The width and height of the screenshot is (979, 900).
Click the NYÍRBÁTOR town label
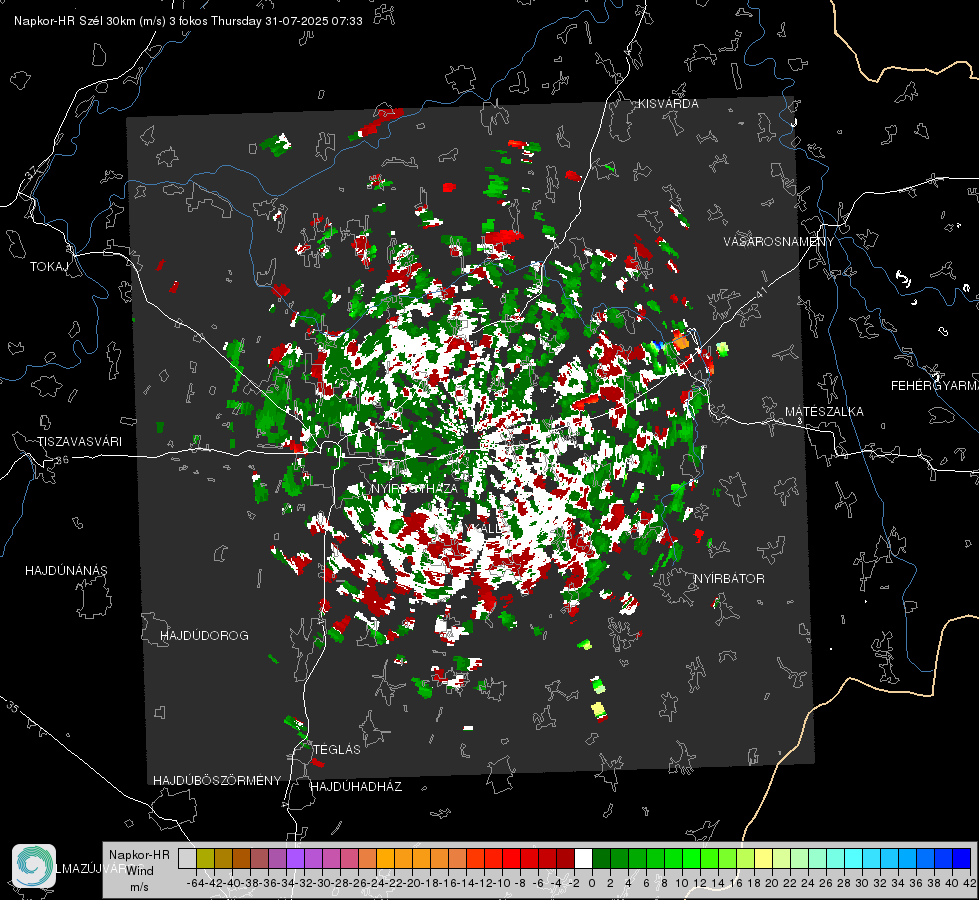tap(729, 579)
